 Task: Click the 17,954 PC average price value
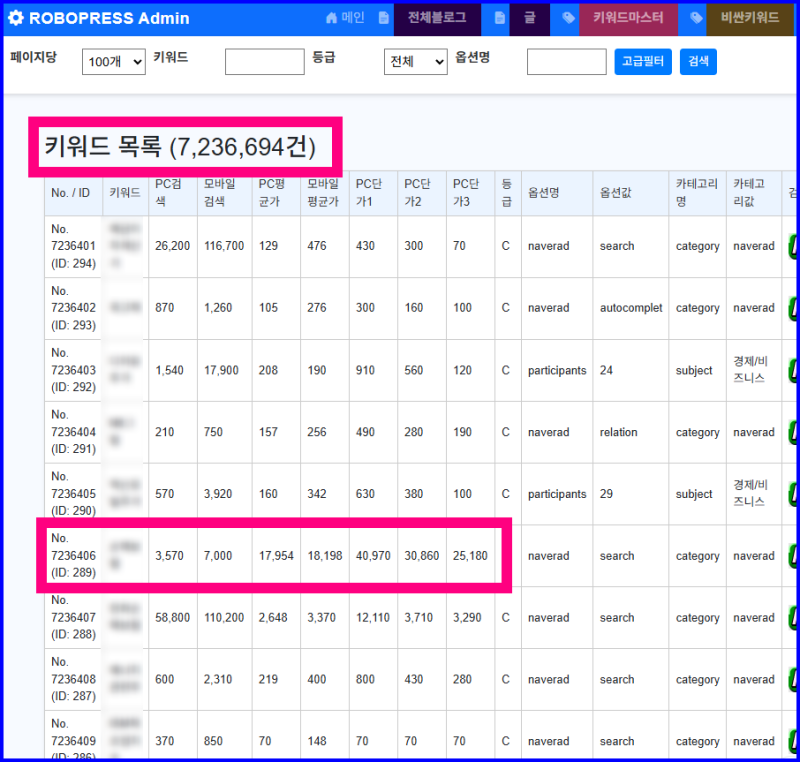[x=276, y=556]
